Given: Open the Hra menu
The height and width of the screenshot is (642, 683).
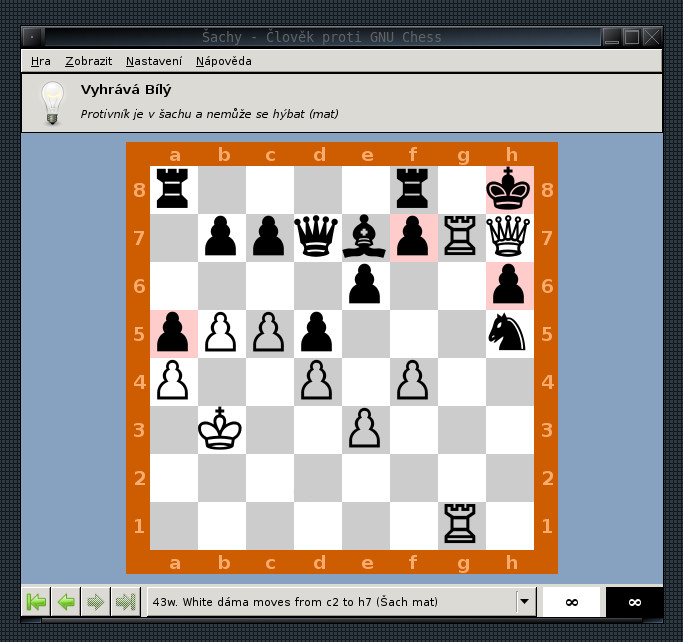Looking at the screenshot, I should [41, 61].
